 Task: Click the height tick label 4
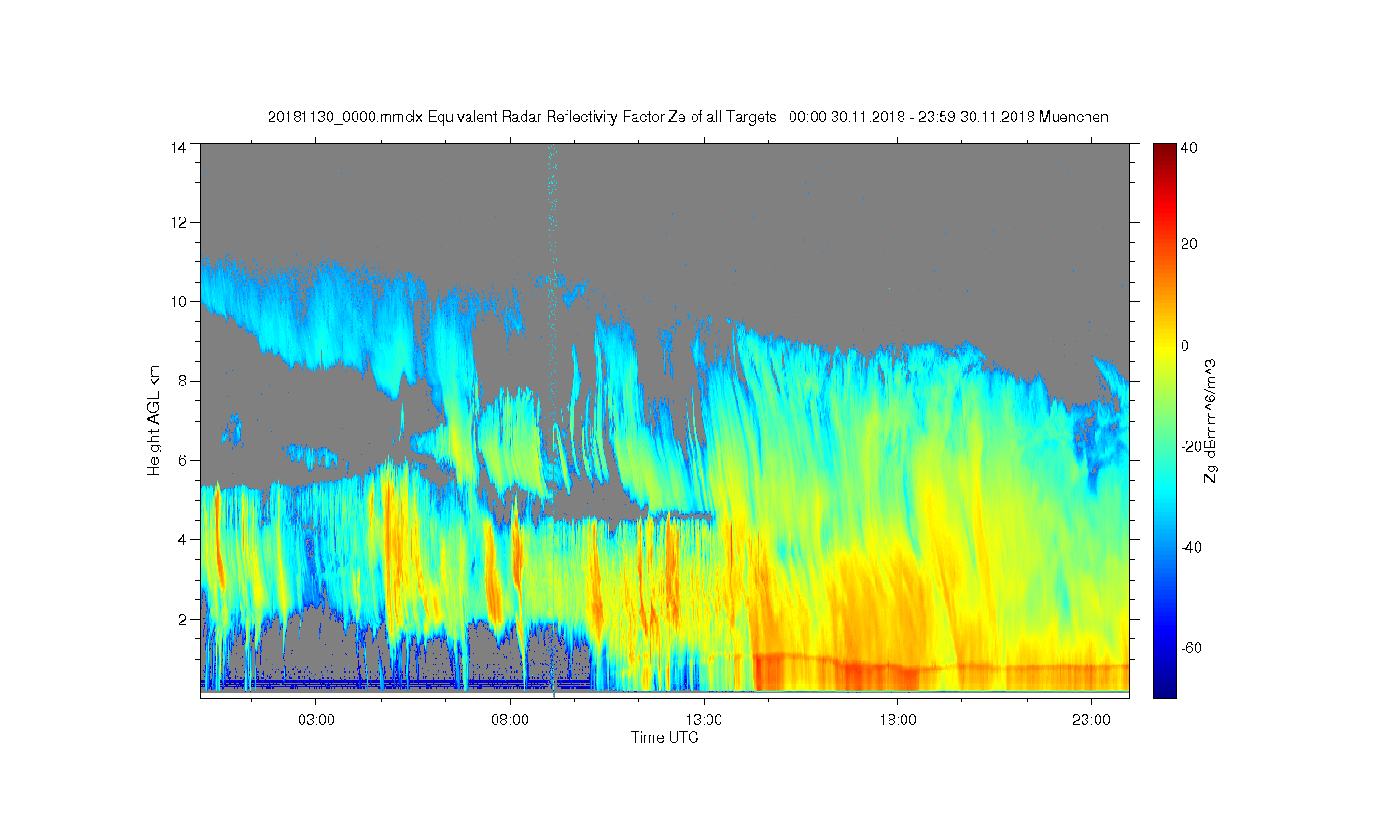tap(182, 539)
